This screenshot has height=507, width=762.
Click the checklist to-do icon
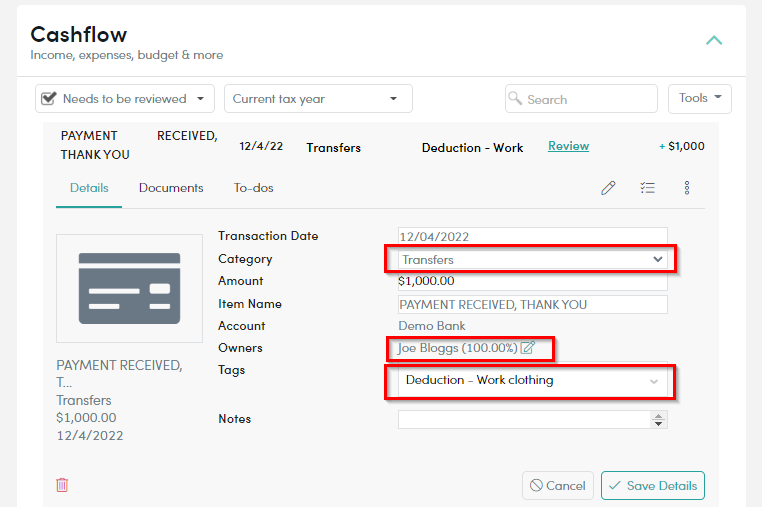tap(647, 188)
